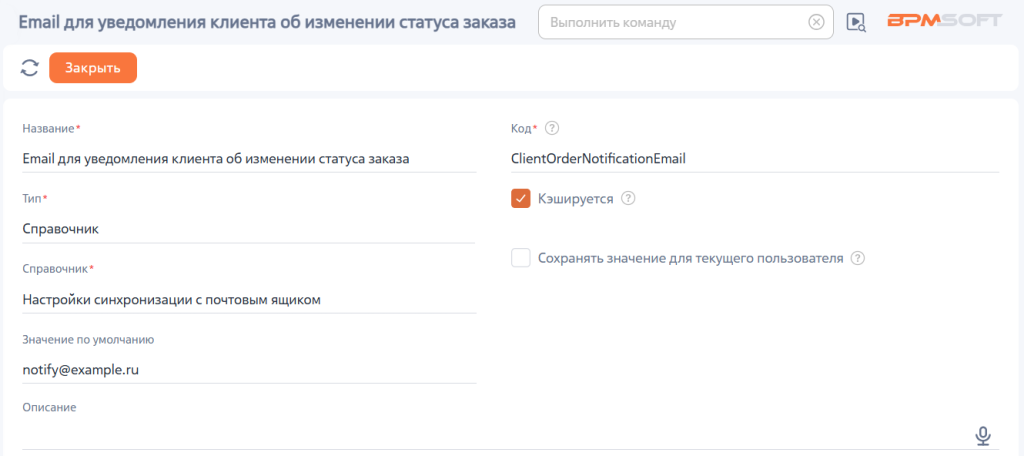Click the Закрыть button
This screenshot has width=1024, height=456.
[93, 68]
